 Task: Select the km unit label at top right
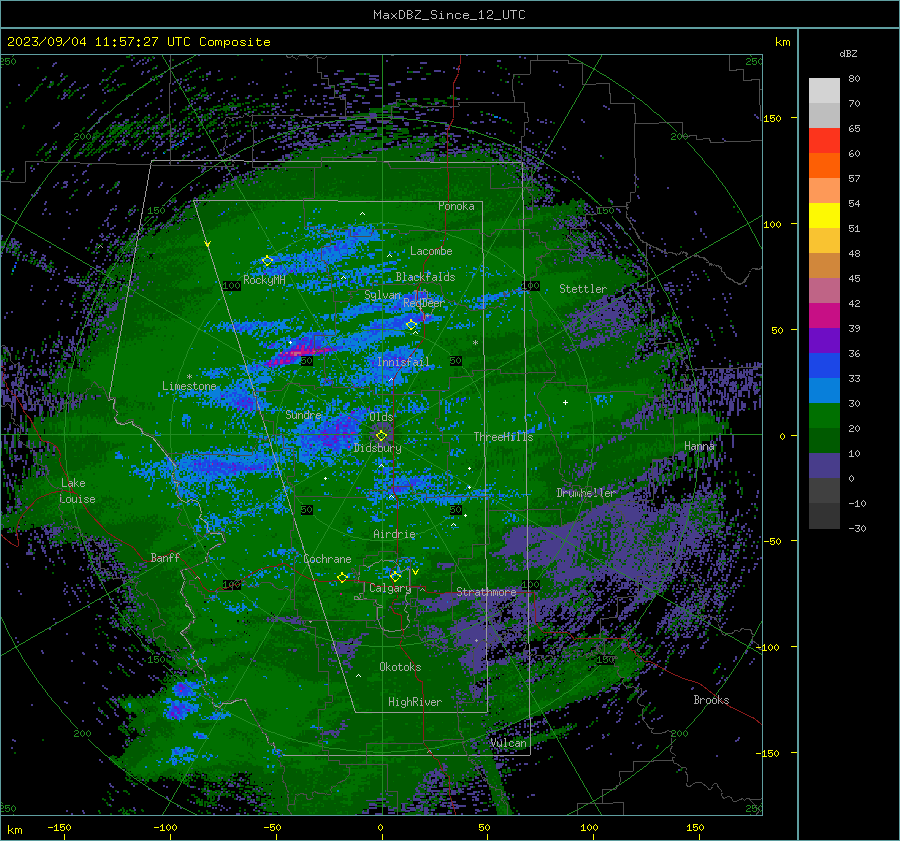782,42
